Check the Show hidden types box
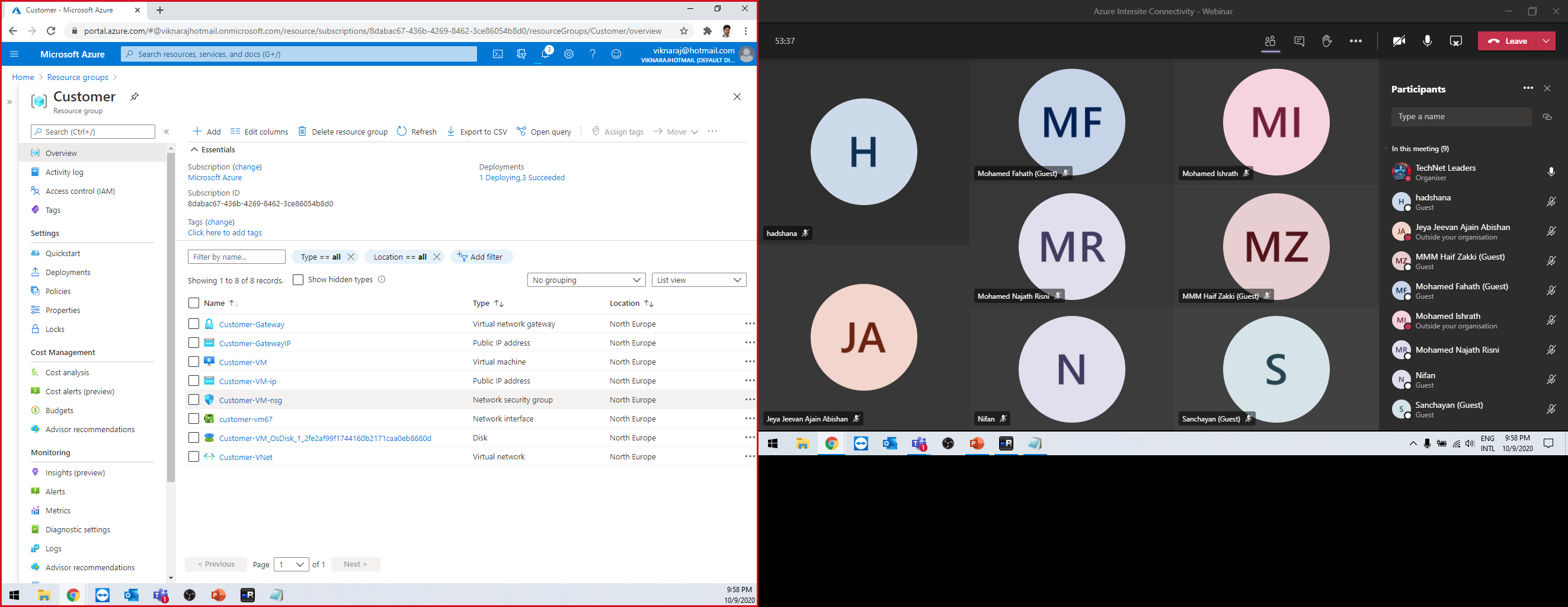The image size is (1568, 607). coord(298,280)
